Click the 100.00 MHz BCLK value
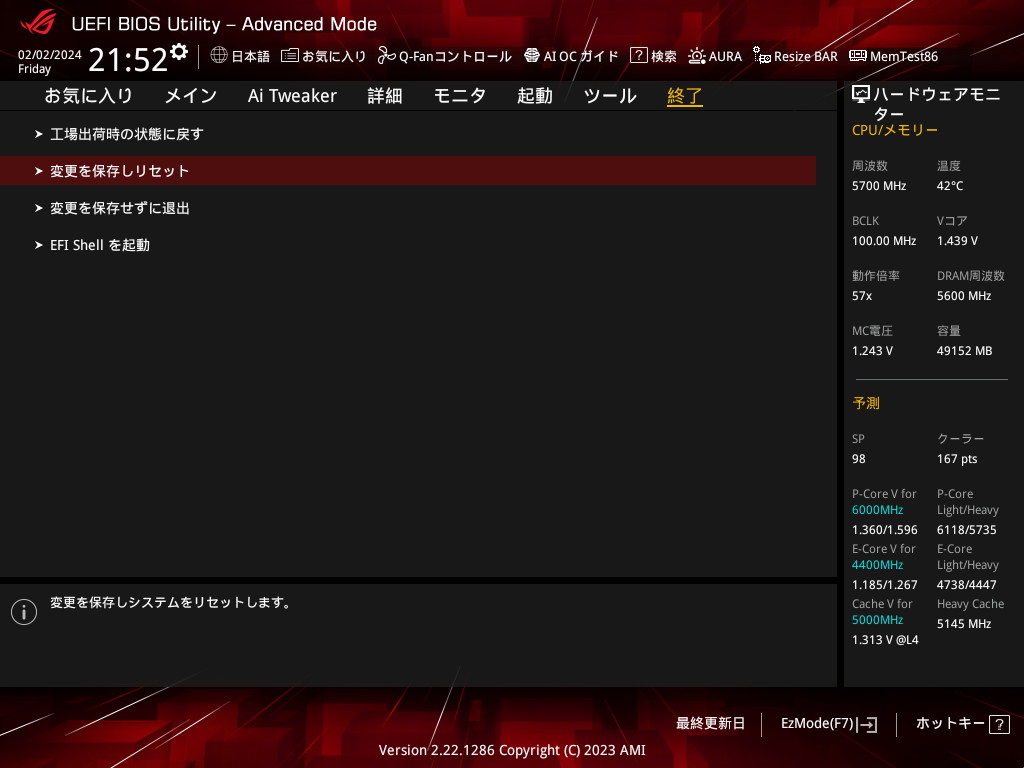 click(x=884, y=241)
